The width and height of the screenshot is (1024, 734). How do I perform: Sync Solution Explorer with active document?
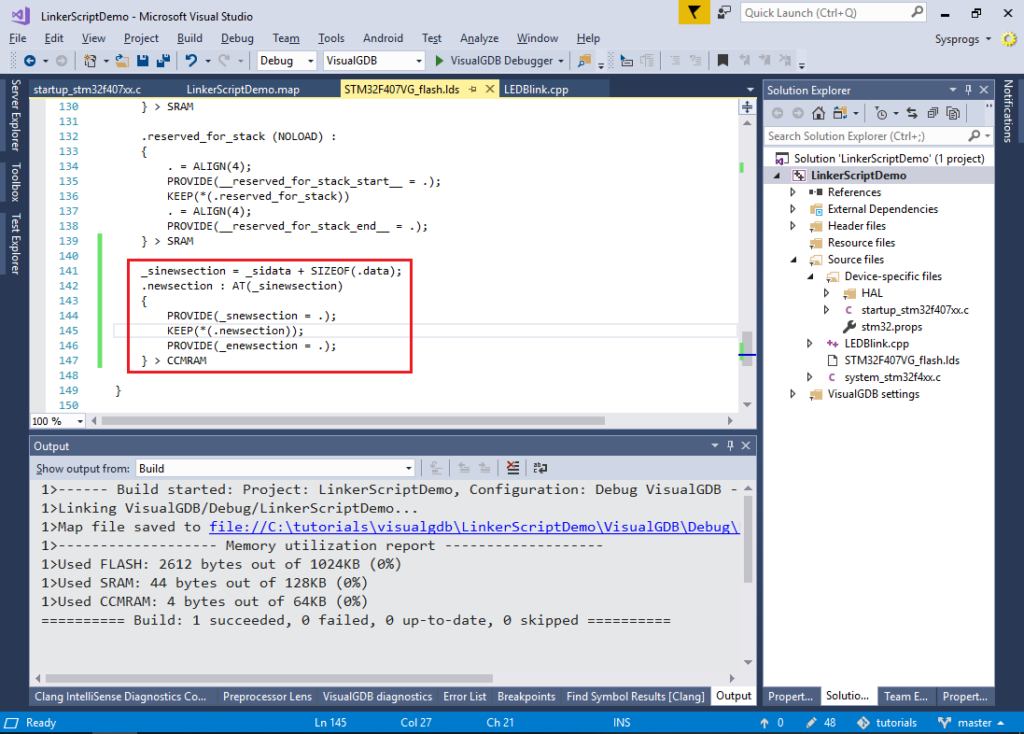[x=911, y=112]
